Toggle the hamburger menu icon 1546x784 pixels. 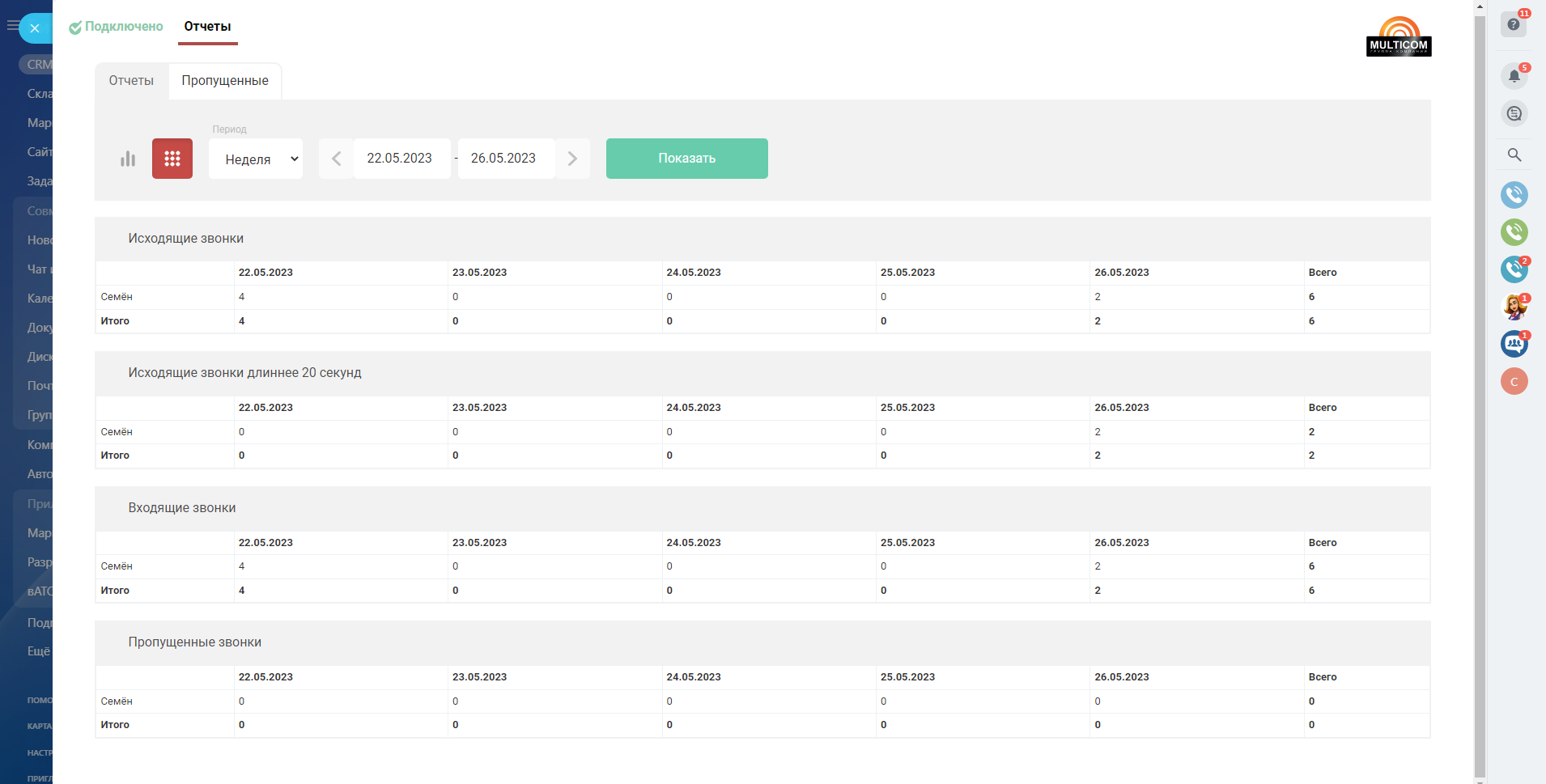pyautogui.click(x=12, y=26)
